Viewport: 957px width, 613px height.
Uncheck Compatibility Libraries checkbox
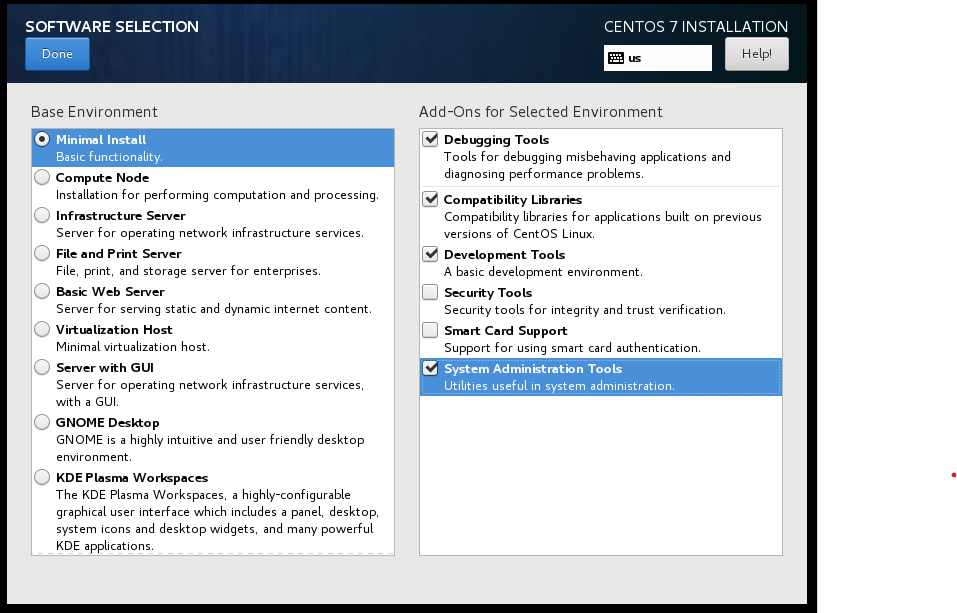(x=430, y=199)
